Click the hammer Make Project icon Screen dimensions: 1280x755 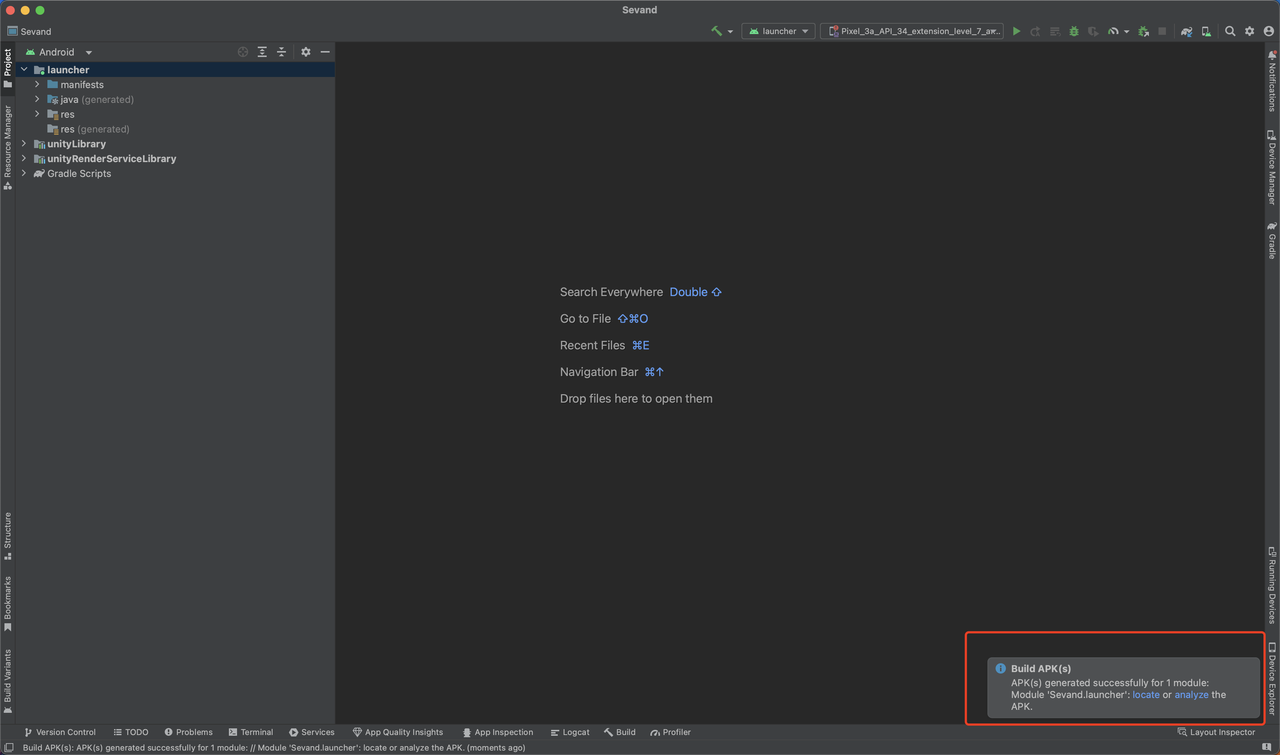pos(717,31)
